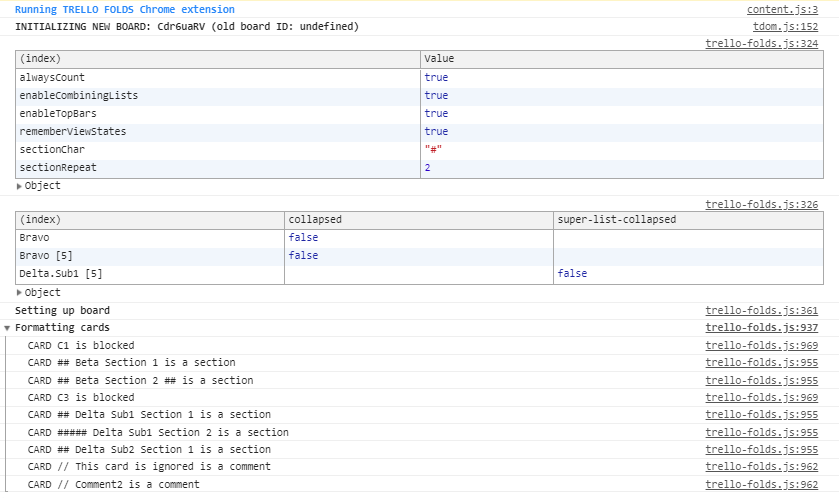
Task: Open the tdom.js:152 source link
Action: coord(785,27)
